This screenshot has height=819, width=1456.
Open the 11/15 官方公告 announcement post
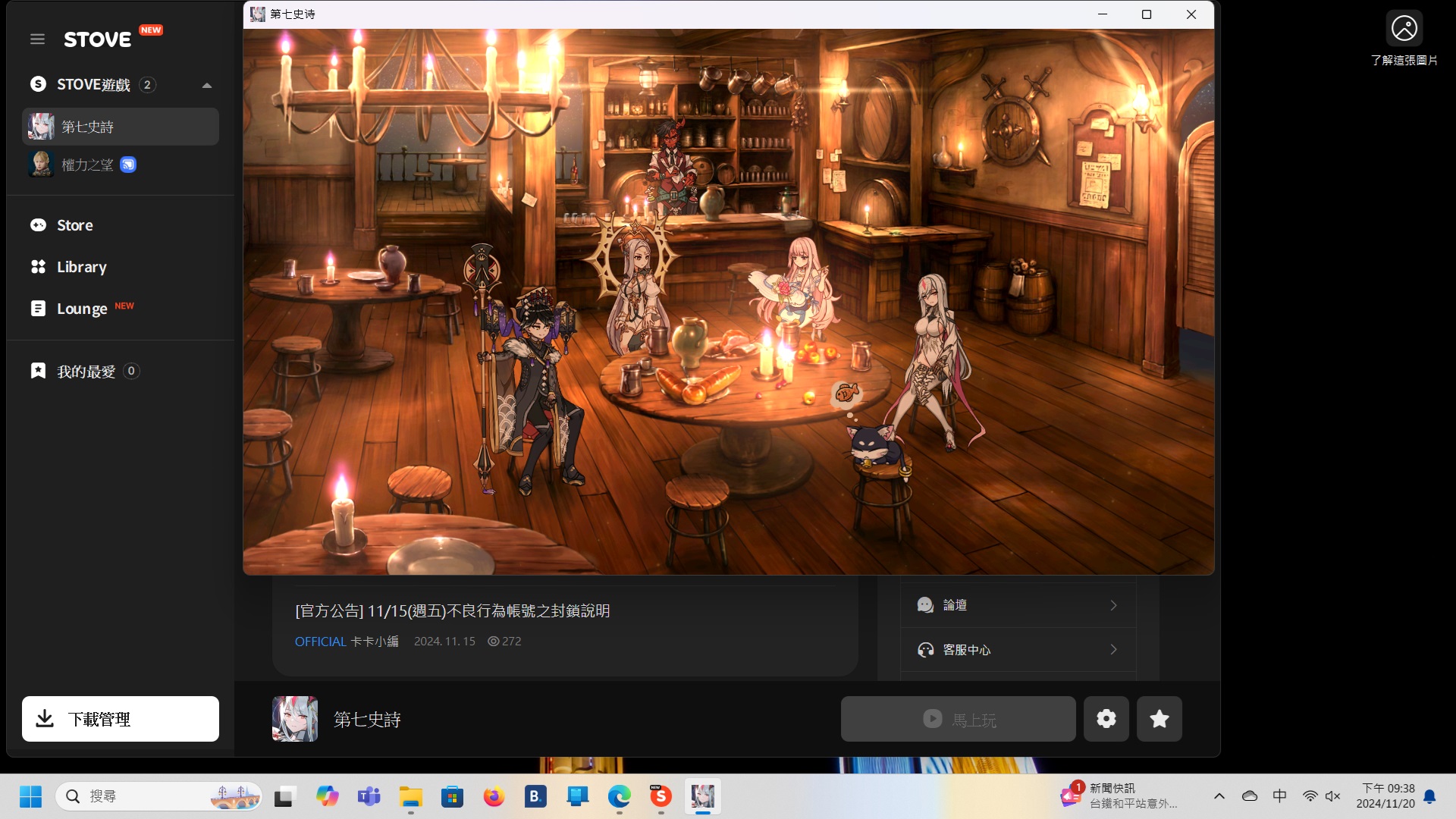pyautogui.click(x=452, y=610)
